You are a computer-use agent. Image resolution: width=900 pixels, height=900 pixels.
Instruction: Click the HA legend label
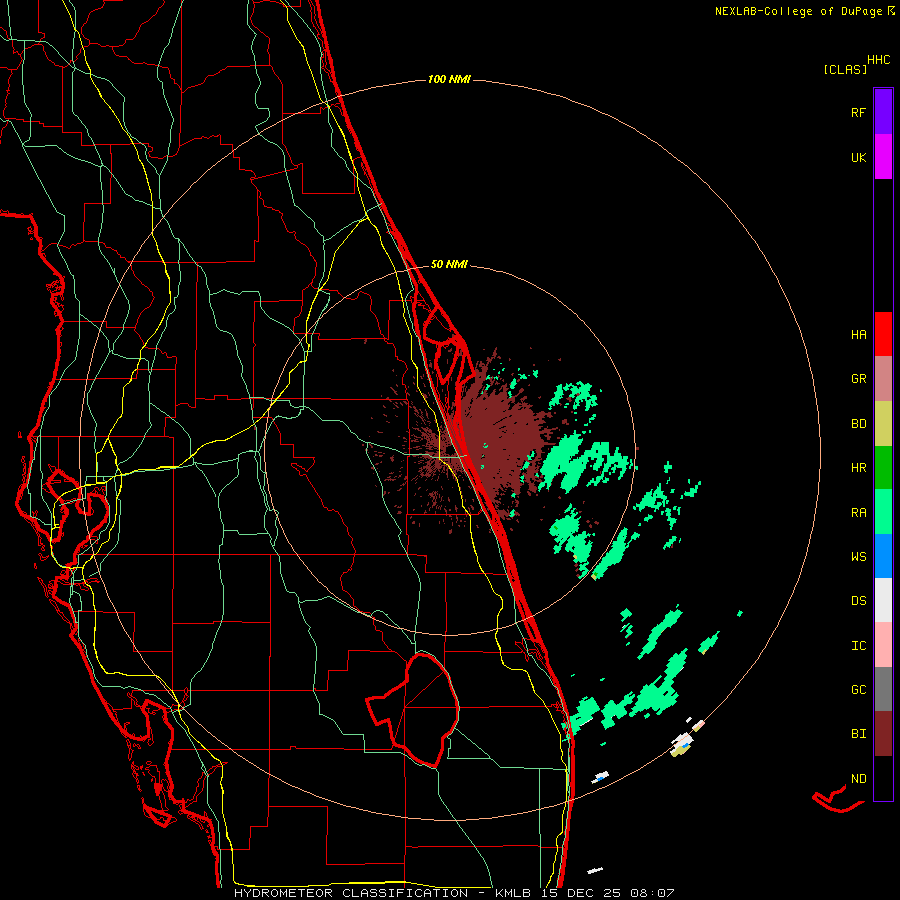[858, 334]
